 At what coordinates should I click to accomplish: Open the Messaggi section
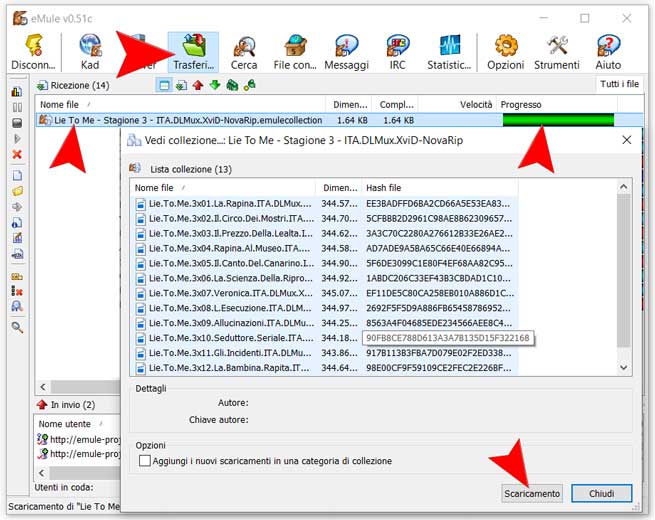tap(346, 52)
